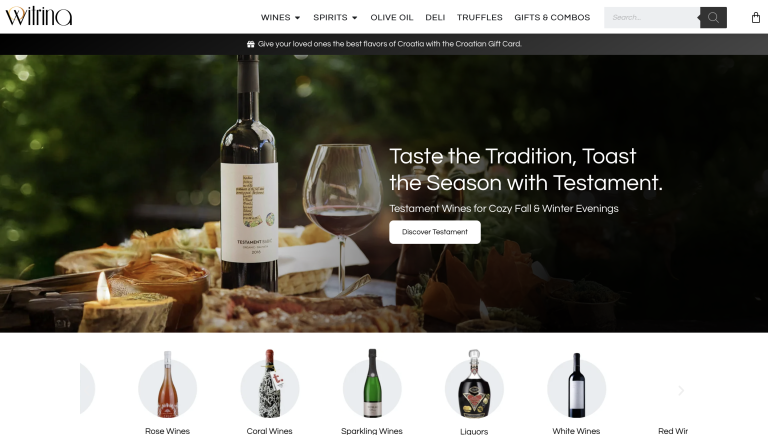Screen dimensions: 768x435
Task: Open Gifts & Combos page
Action: 552,18
